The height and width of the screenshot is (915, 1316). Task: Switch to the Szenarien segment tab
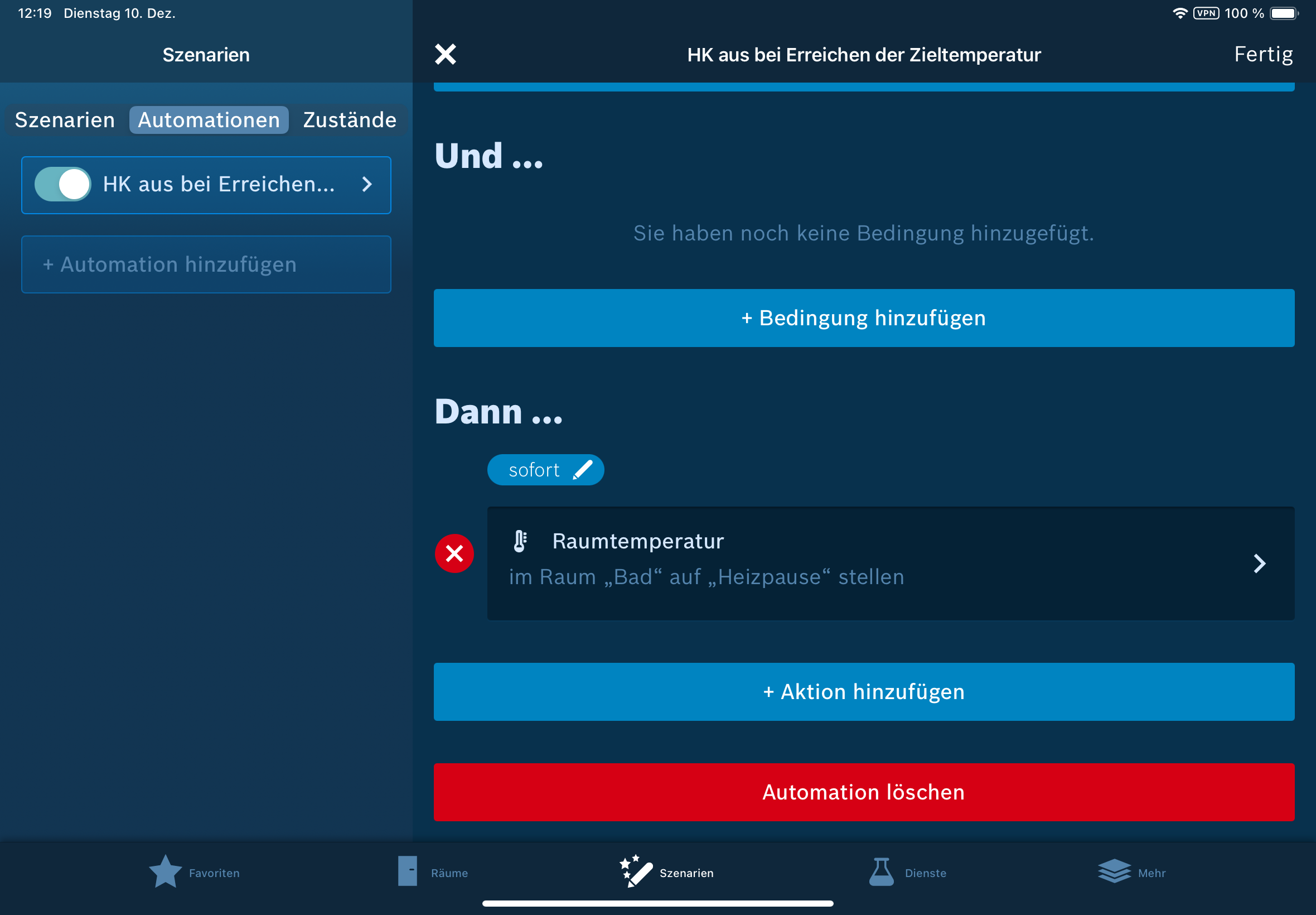[65, 120]
